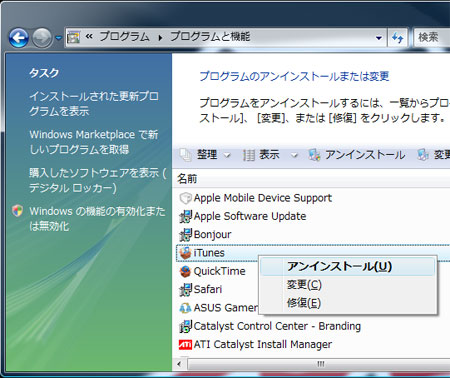Select Apple Mobile Device Support row text
The width and height of the screenshot is (450, 378).
pyautogui.click(x=263, y=198)
